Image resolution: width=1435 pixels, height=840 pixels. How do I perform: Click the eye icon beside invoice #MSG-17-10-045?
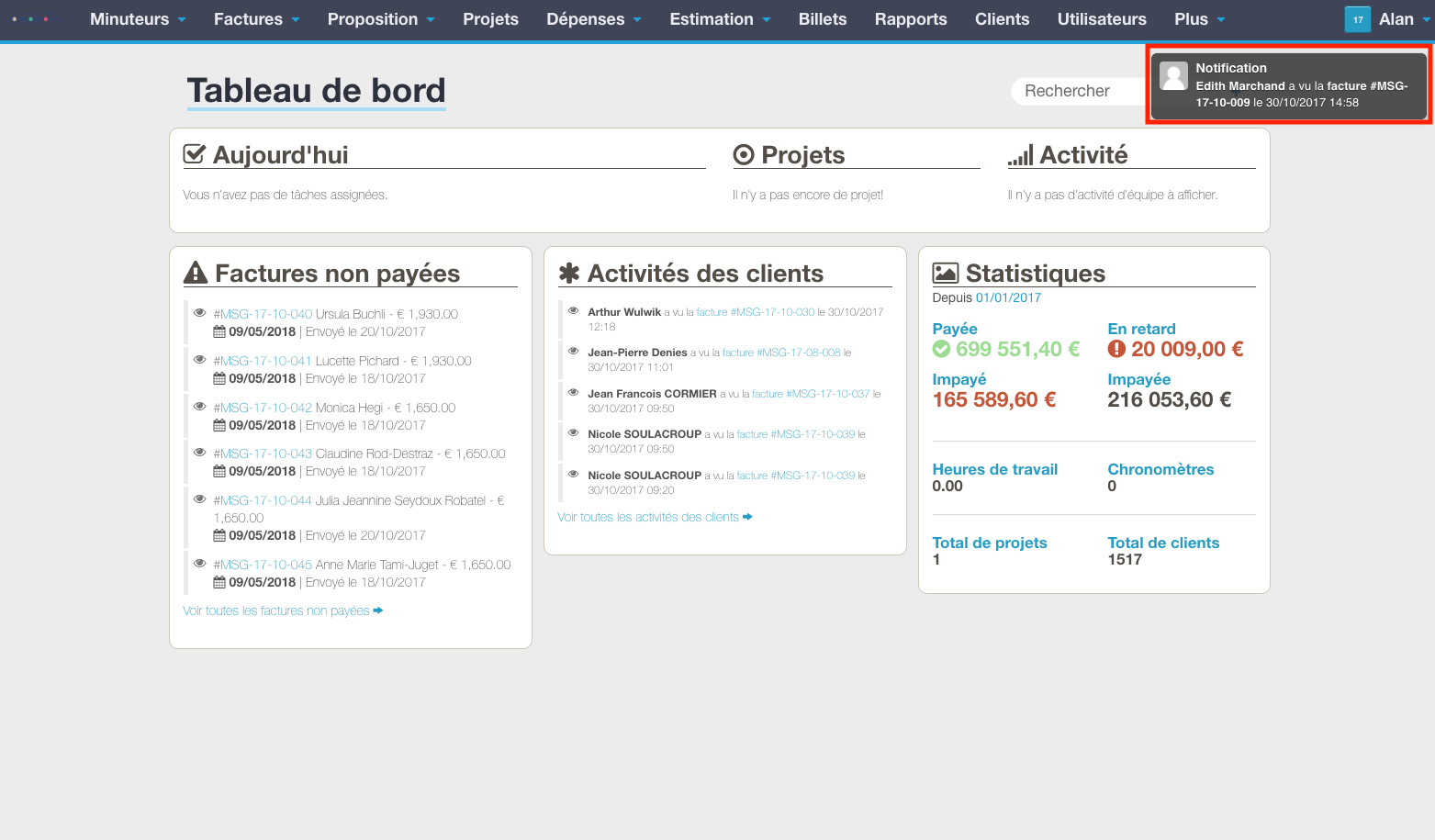(x=199, y=564)
